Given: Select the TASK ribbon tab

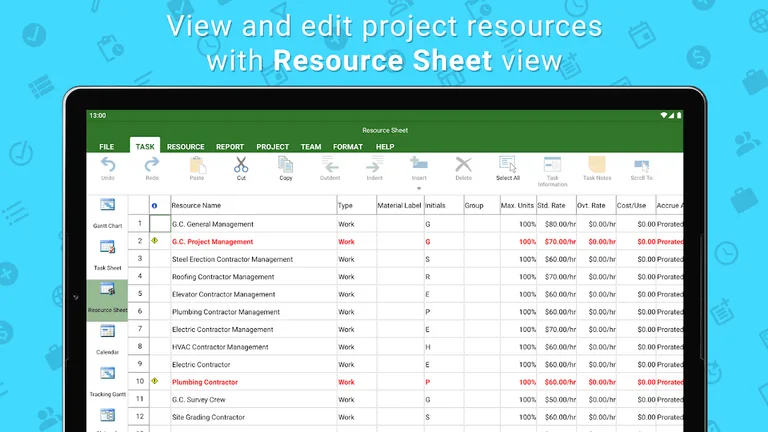Looking at the screenshot, I should click(x=145, y=146).
